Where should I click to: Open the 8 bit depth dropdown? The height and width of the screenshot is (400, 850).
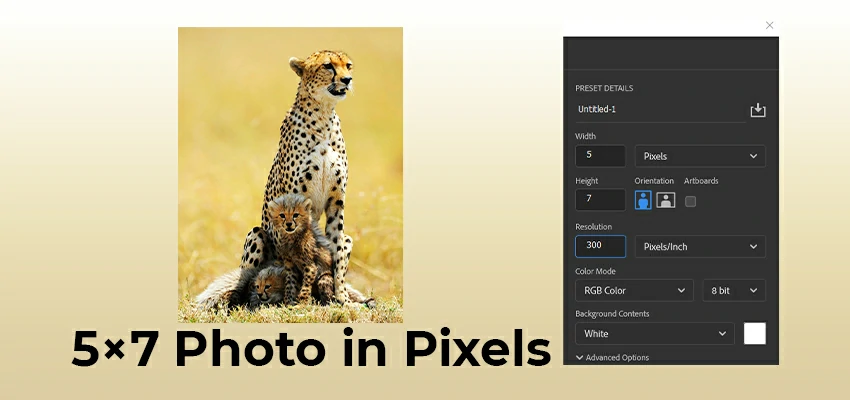tap(734, 291)
